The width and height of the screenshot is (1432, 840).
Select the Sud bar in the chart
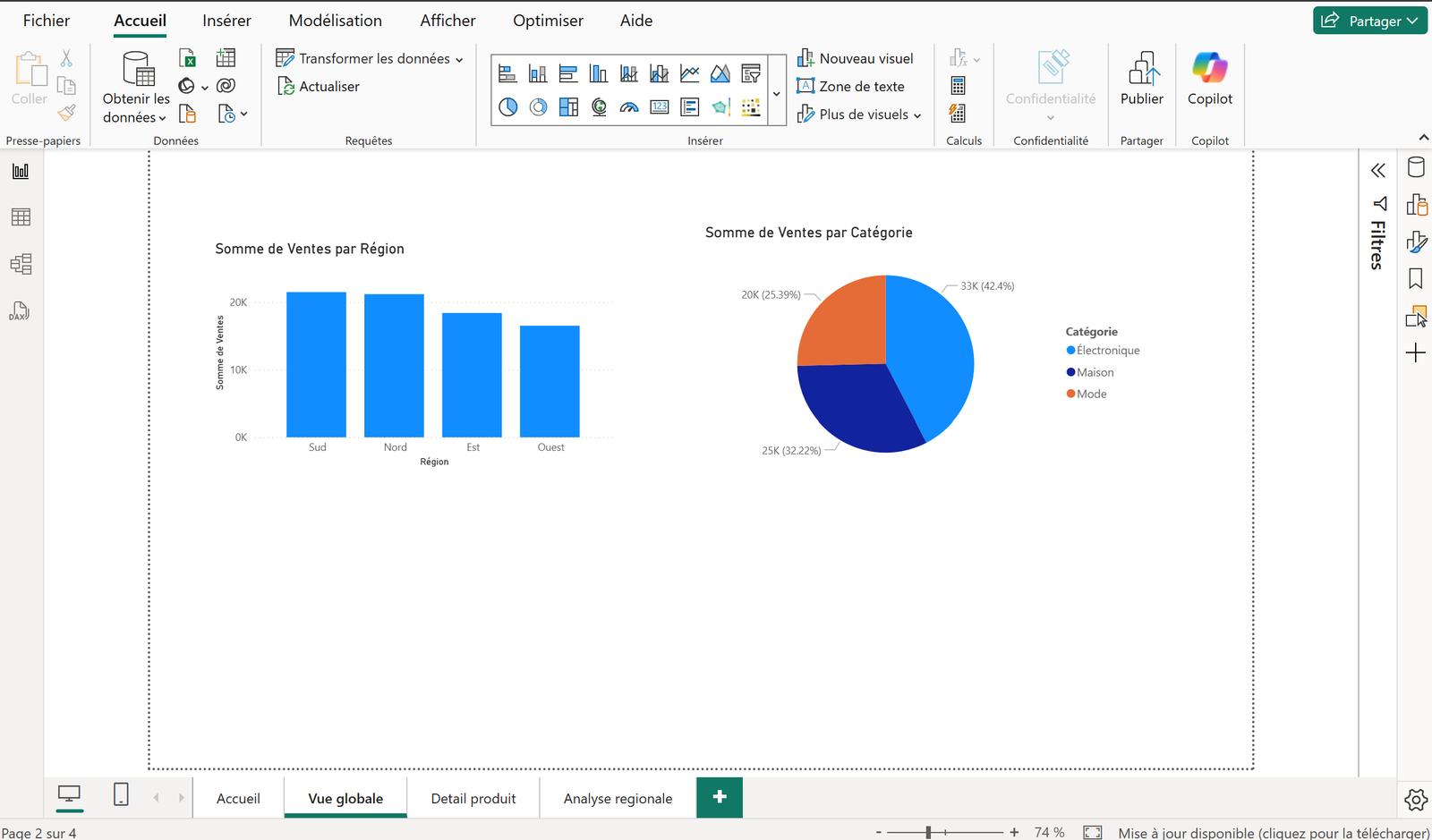point(316,364)
